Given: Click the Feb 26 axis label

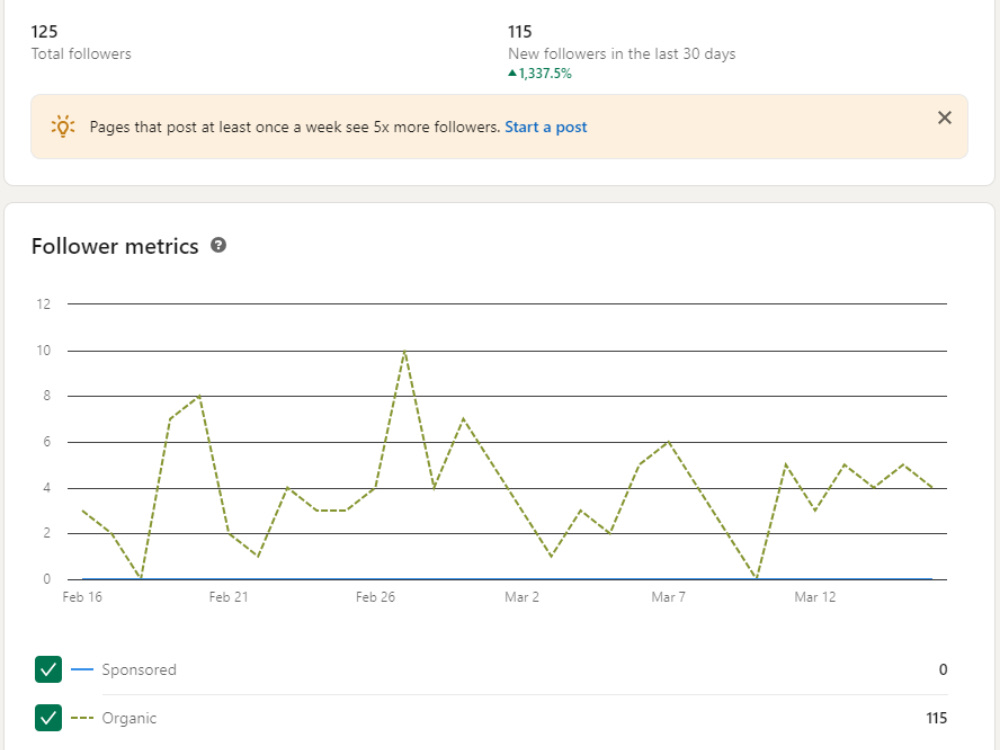Looking at the screenshot, I should pyautogui.click(x=375, y=597).
